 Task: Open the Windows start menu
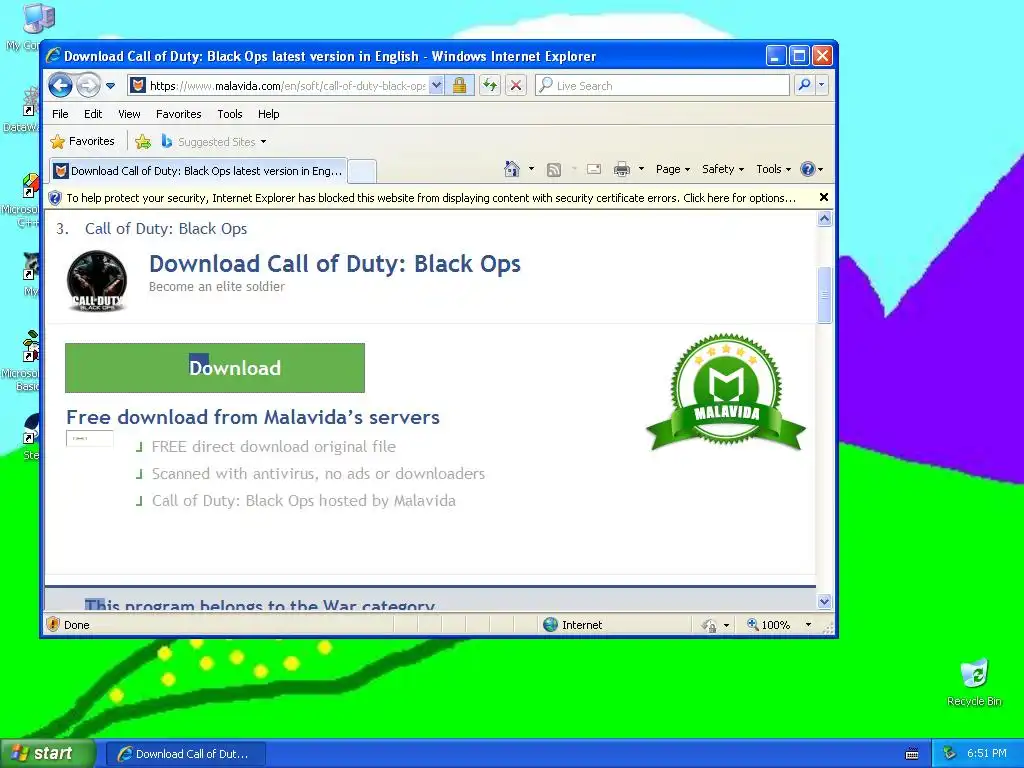pos(46,753)
